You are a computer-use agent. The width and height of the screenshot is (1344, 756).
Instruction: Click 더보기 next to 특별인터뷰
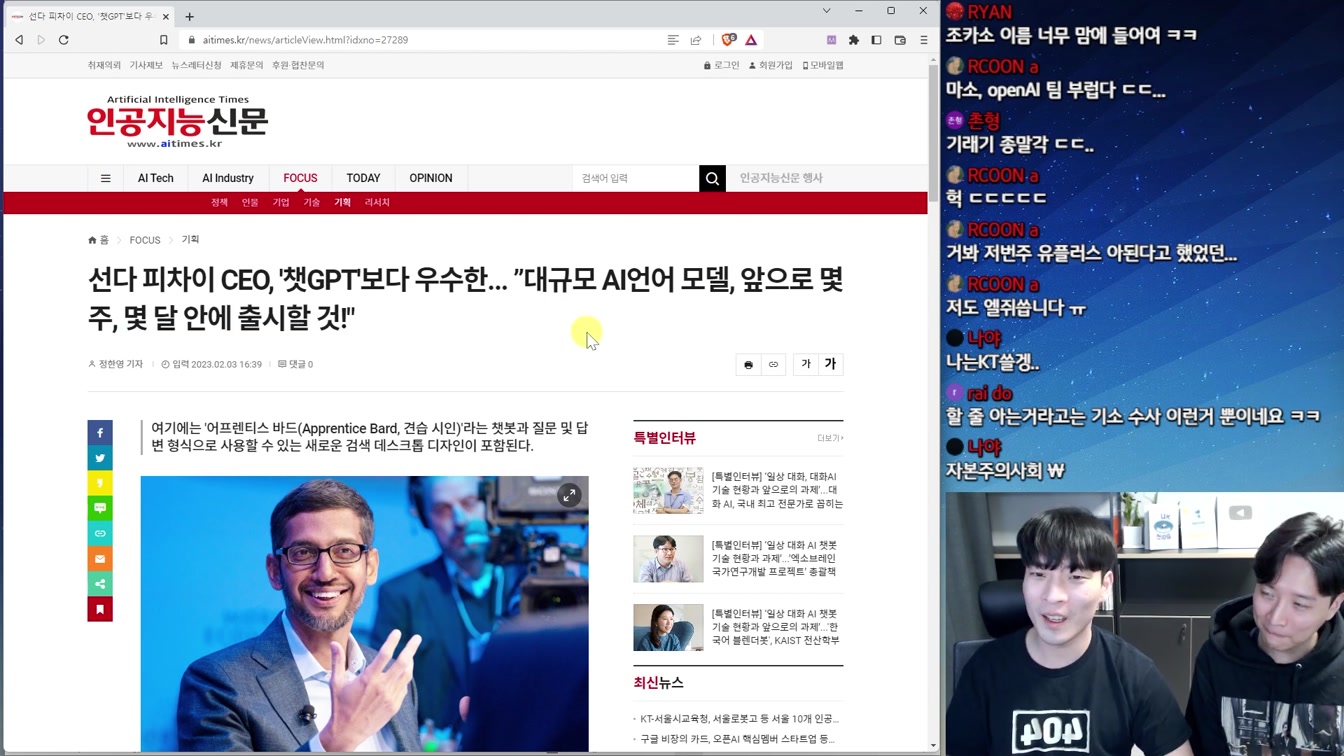[830, 438]
